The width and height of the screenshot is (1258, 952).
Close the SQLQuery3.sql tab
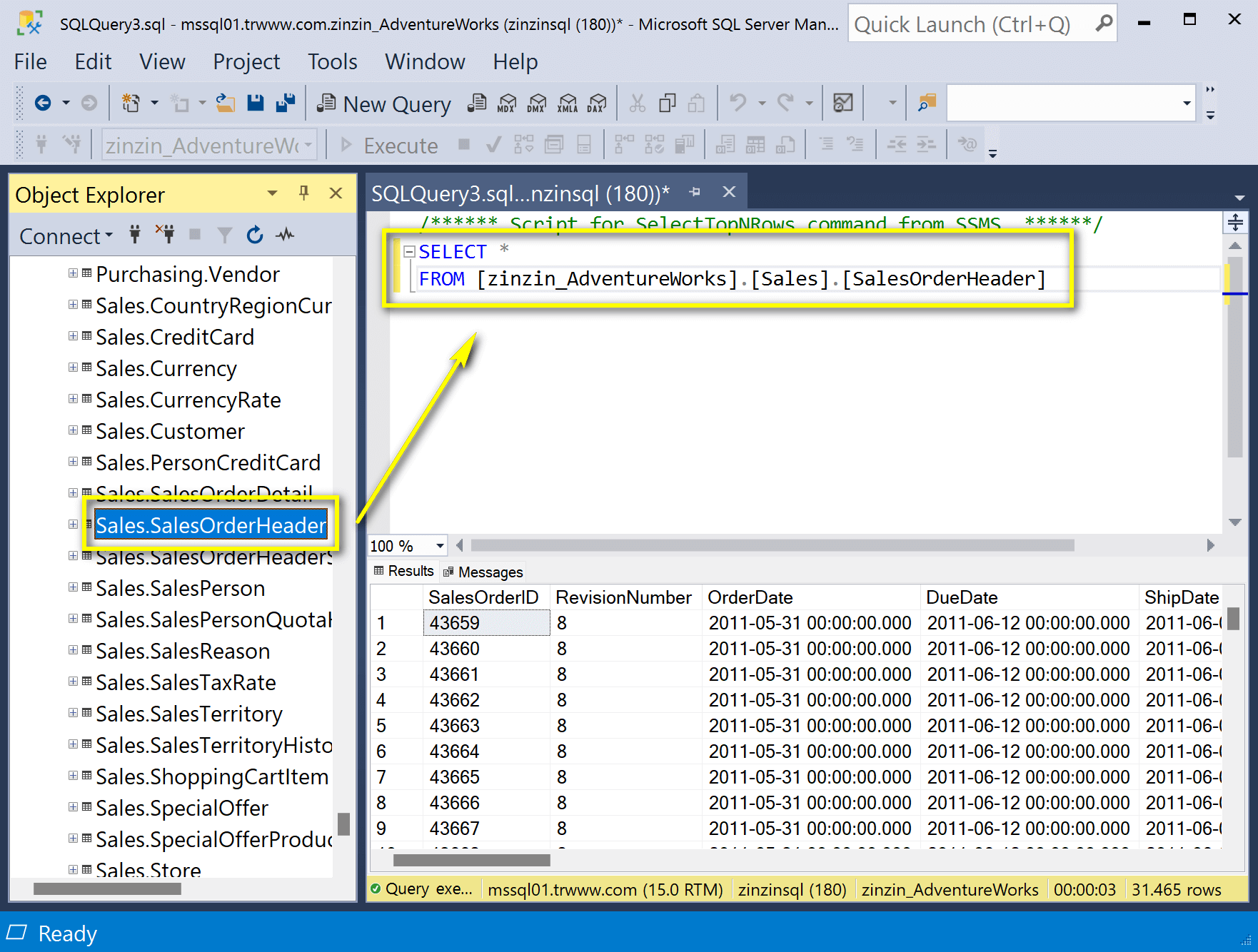(729, 192)
